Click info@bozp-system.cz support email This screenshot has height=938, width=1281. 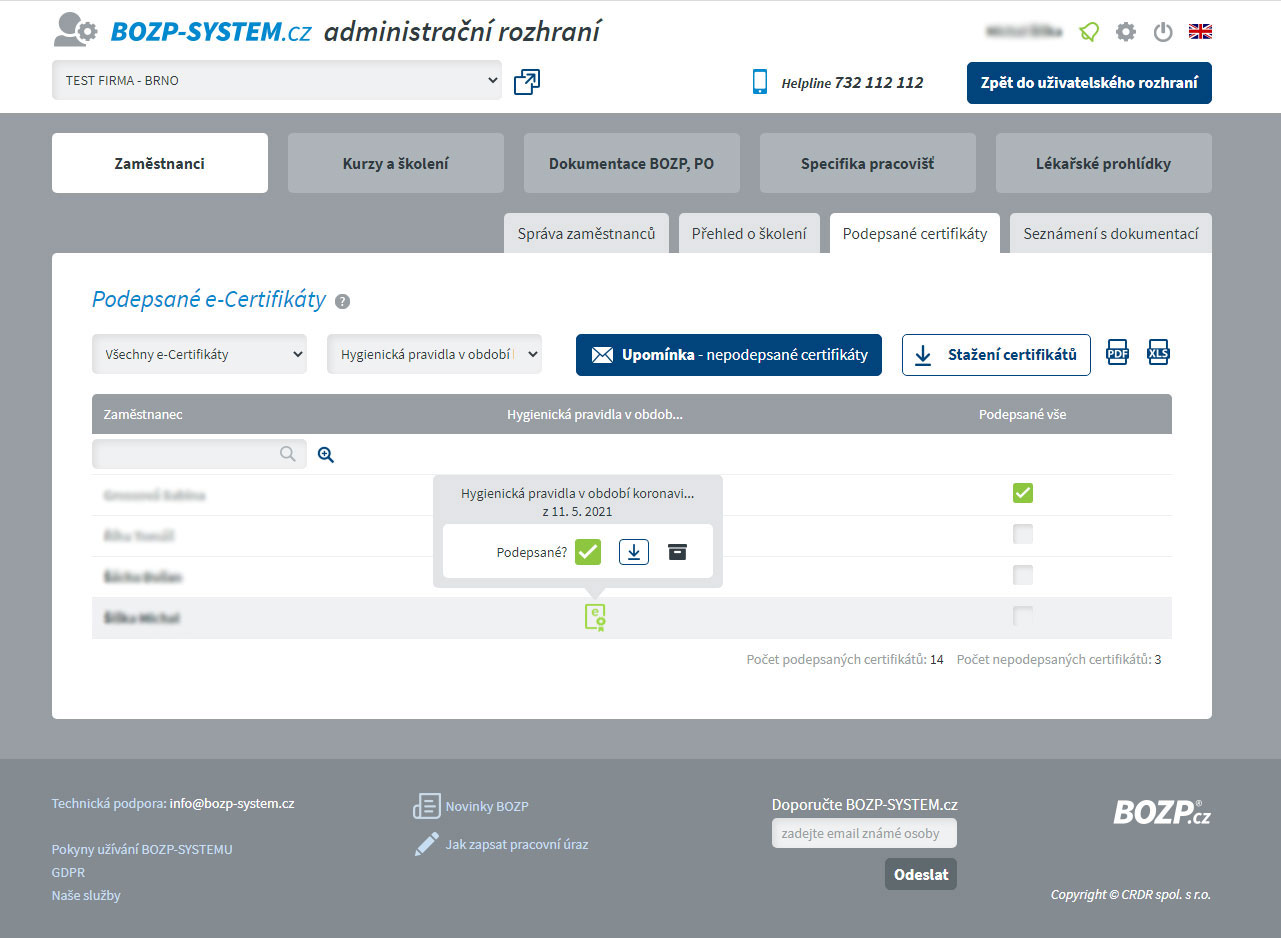pyautogui.click(x=232, y=803)
